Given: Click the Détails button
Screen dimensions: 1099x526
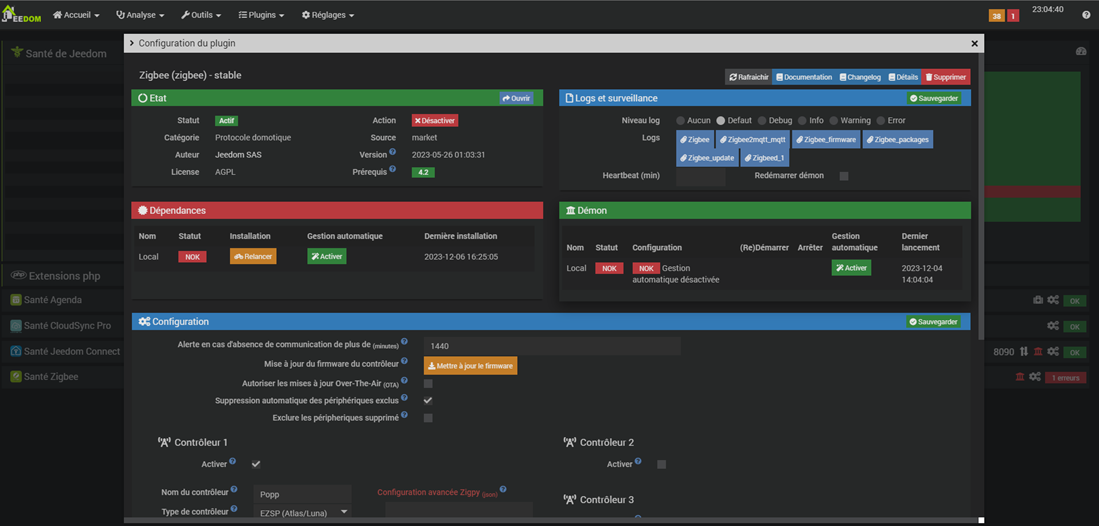Looking at the screenshot, I should (903, 77).
